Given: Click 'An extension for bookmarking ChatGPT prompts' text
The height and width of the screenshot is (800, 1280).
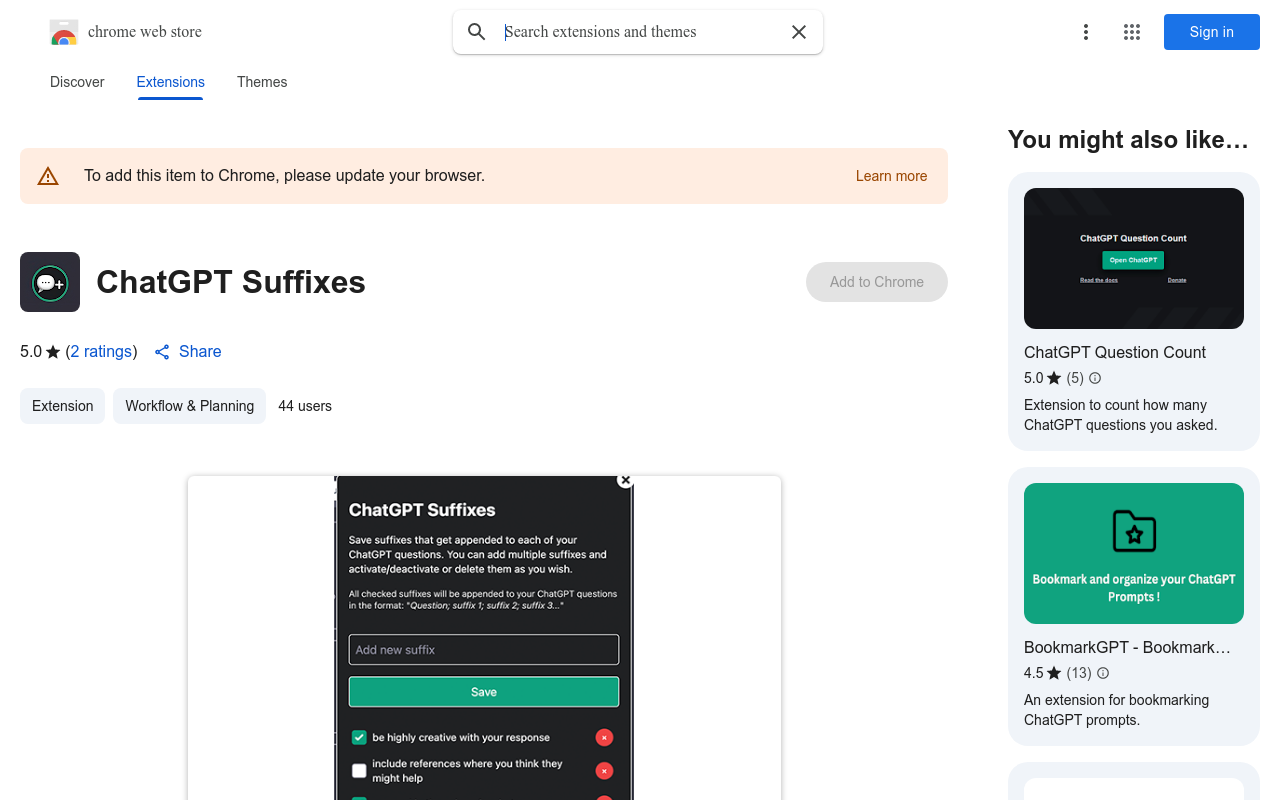Looking at the screenshot, I should coord(1116,710).
